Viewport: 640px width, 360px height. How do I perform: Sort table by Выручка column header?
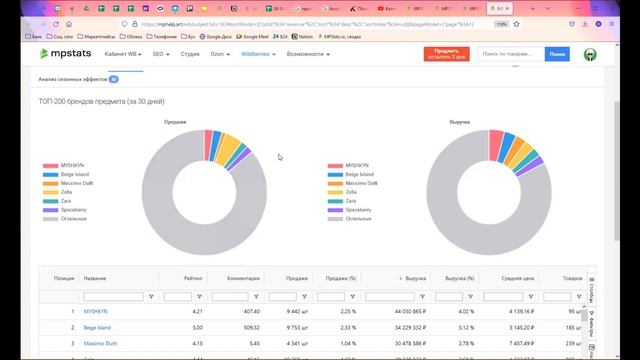click(416, 278)
